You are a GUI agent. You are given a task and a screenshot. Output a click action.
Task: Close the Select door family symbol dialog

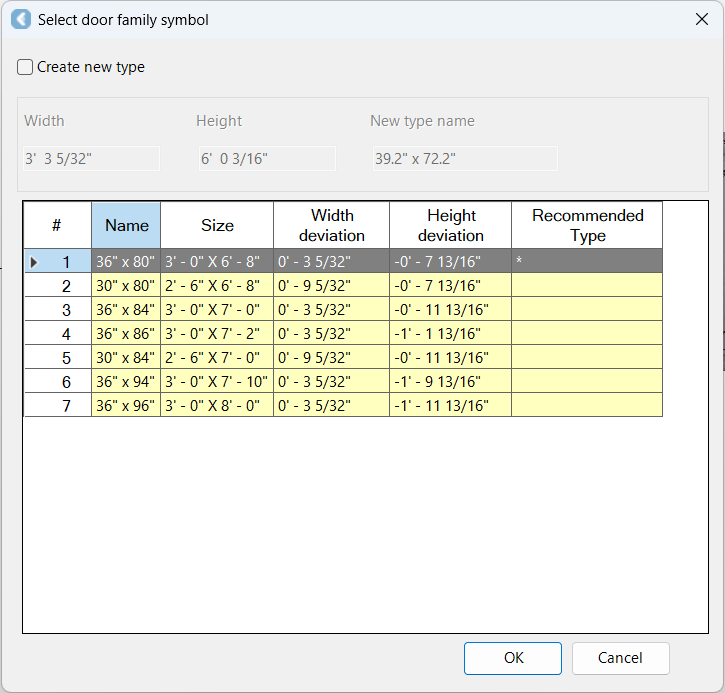(x=701, y=19)
